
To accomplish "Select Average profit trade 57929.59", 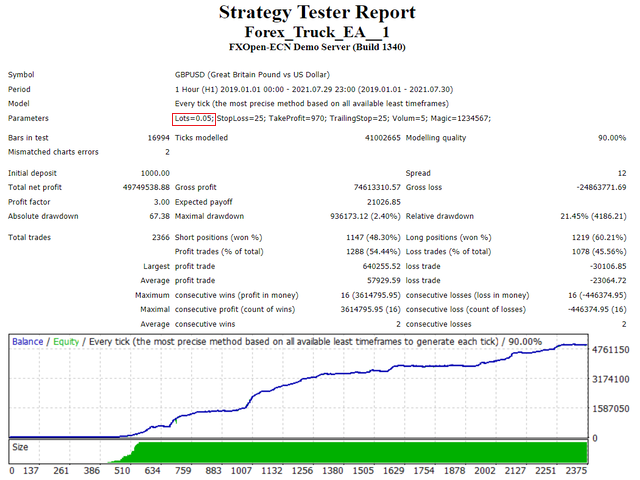I will [x=384, y=281].
